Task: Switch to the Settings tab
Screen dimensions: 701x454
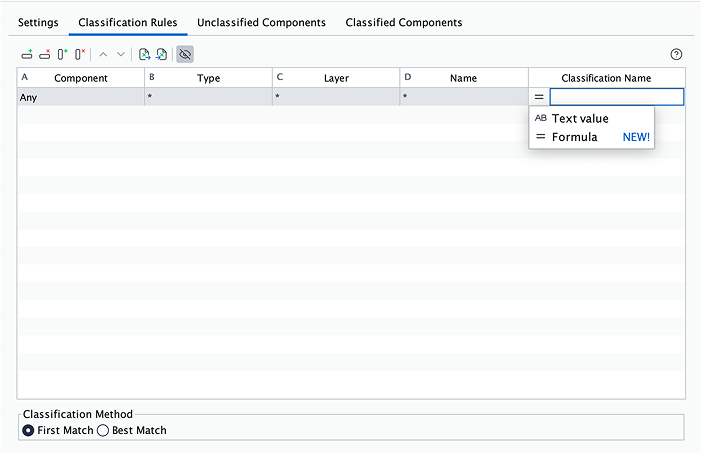Action: 38,22
